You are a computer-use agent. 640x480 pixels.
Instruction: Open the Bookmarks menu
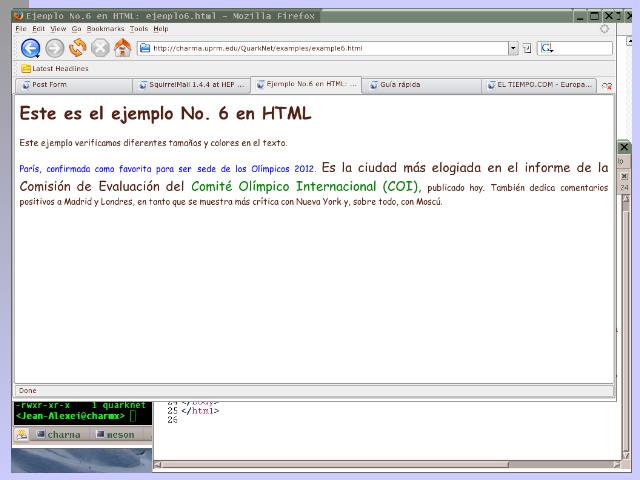[105, 29]
